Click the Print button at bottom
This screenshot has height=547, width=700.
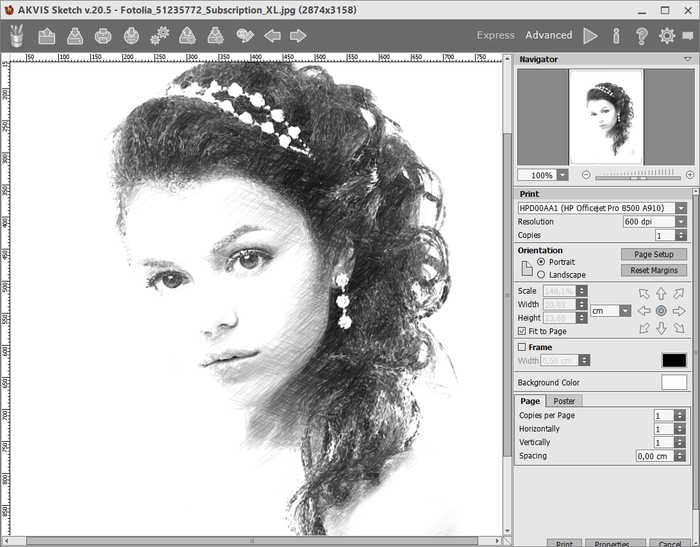pyautogui.click(x=564, y=543)
